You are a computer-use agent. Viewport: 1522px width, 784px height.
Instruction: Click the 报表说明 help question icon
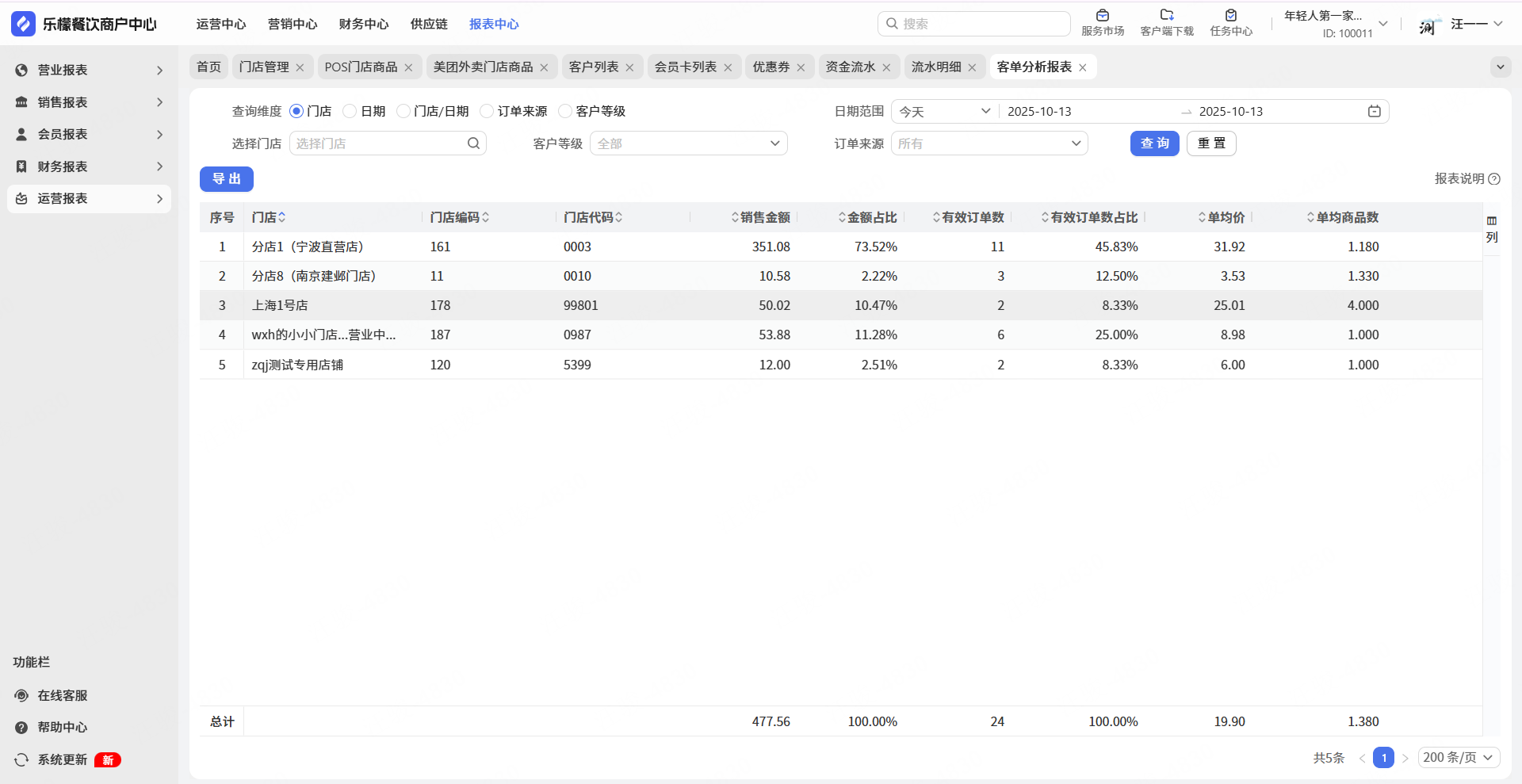(x=1494, y=179)
